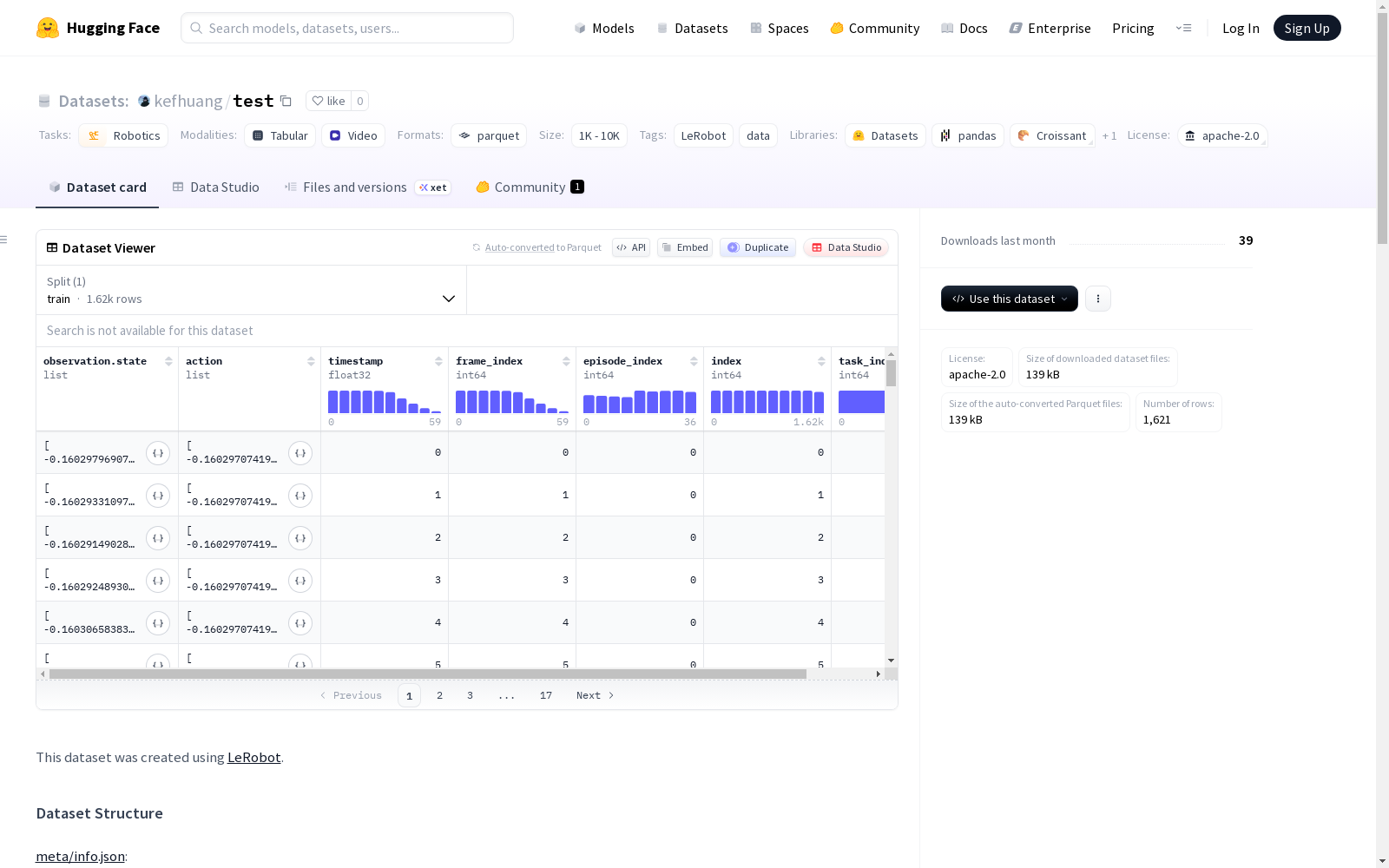This screenshot has height=868, width=1389.
Task: Filter by the Croissant library tag
Action: (1052, 135)
